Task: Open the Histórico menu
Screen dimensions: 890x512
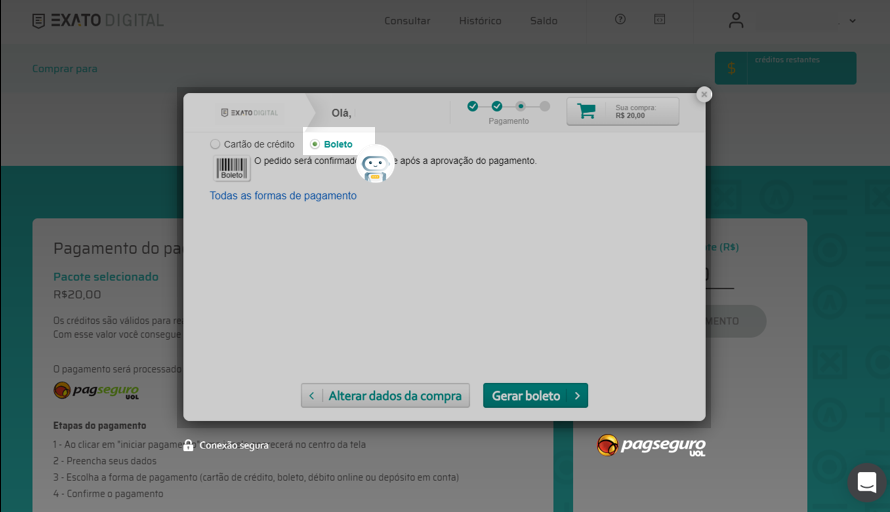Action: click(x=480, y=21)
